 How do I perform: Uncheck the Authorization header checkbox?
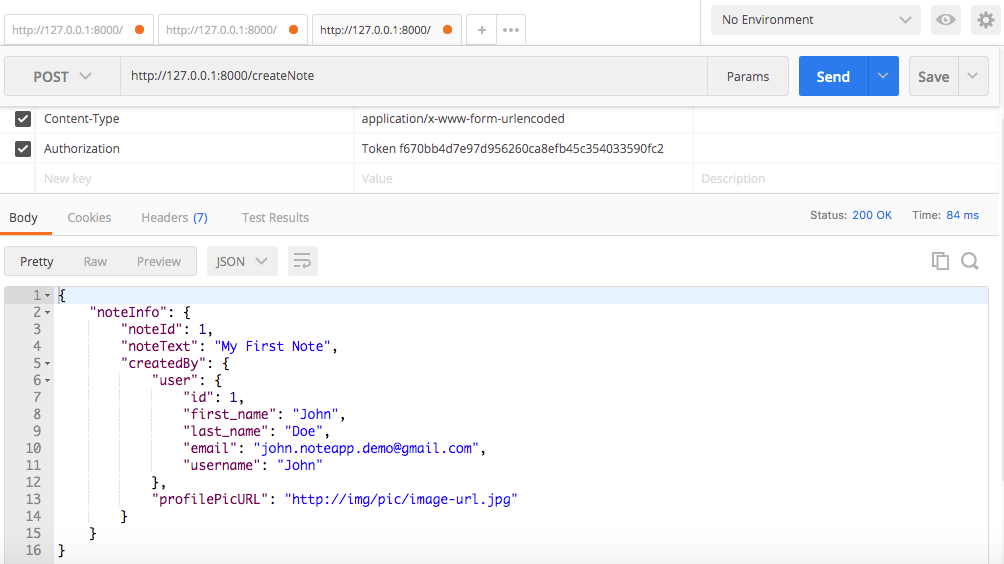click(23, 149)
